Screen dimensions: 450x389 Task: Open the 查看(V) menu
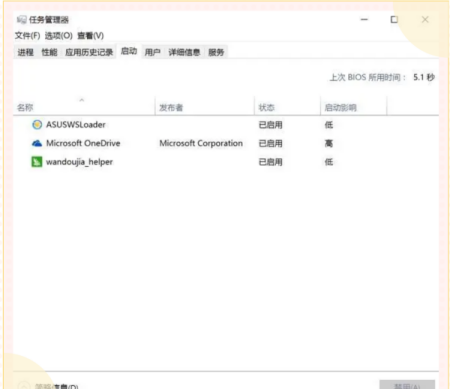pos(90,36)
